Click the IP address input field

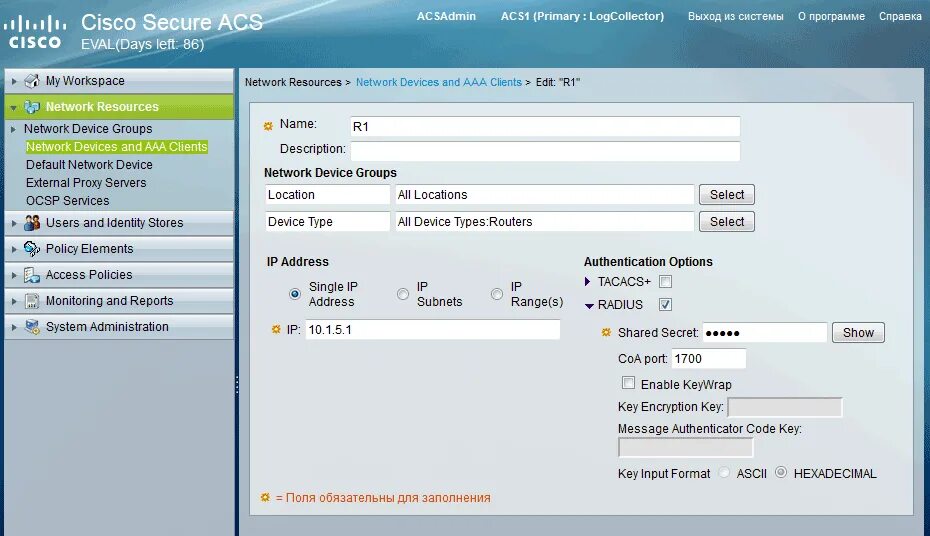tap(433, 330)
